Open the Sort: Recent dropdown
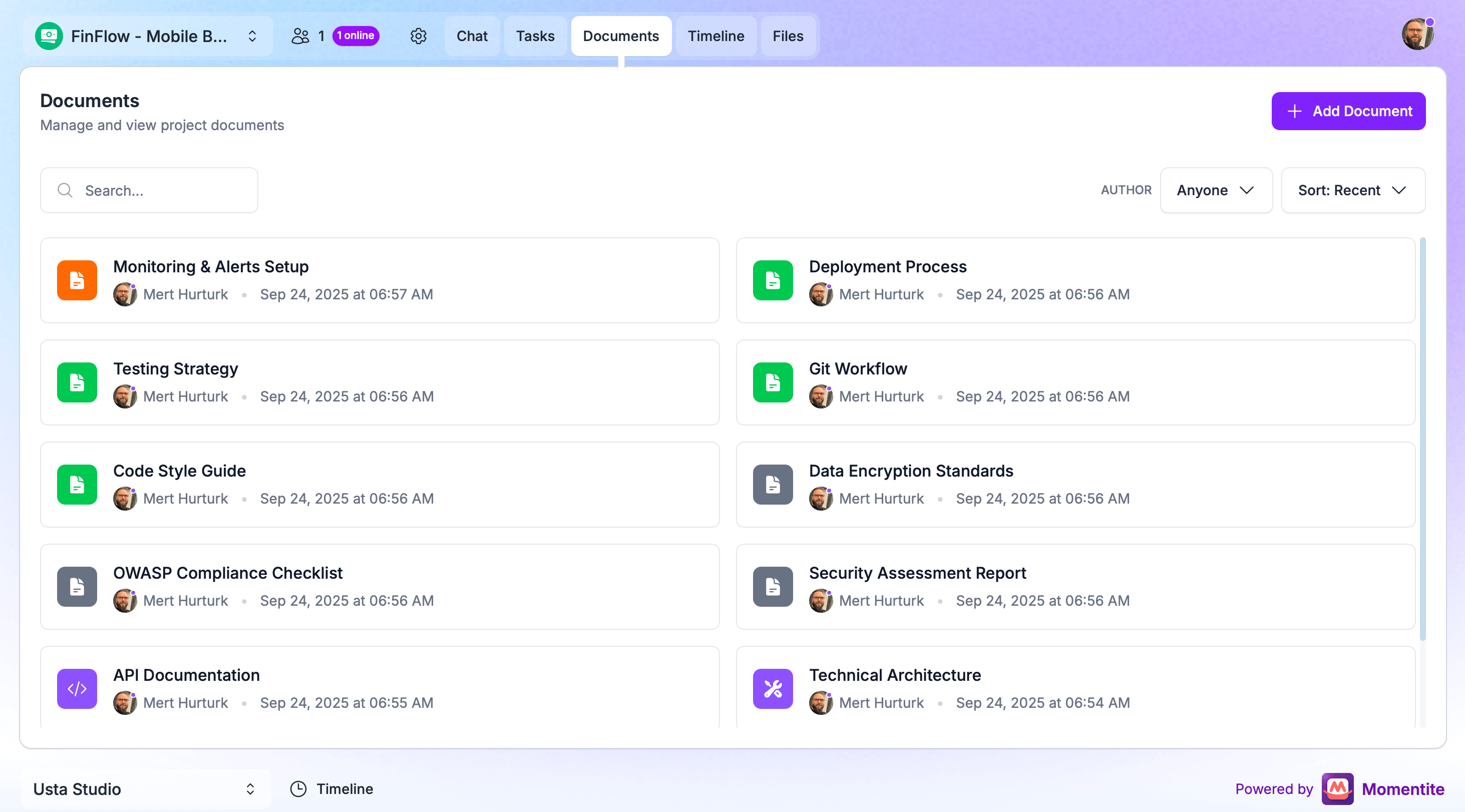1465x812 pixels. point(1353,190)
